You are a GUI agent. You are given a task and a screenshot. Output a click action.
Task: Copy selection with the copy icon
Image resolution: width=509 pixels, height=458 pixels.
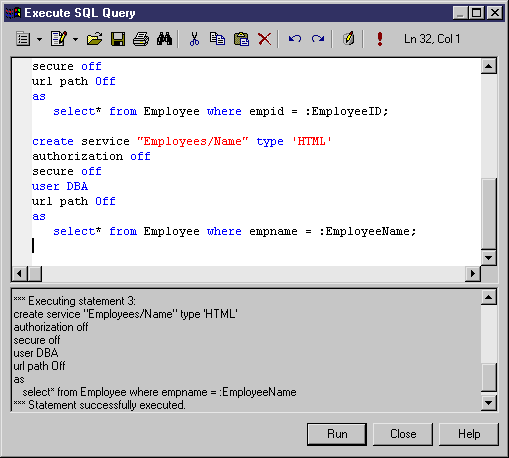pos(217,39)
